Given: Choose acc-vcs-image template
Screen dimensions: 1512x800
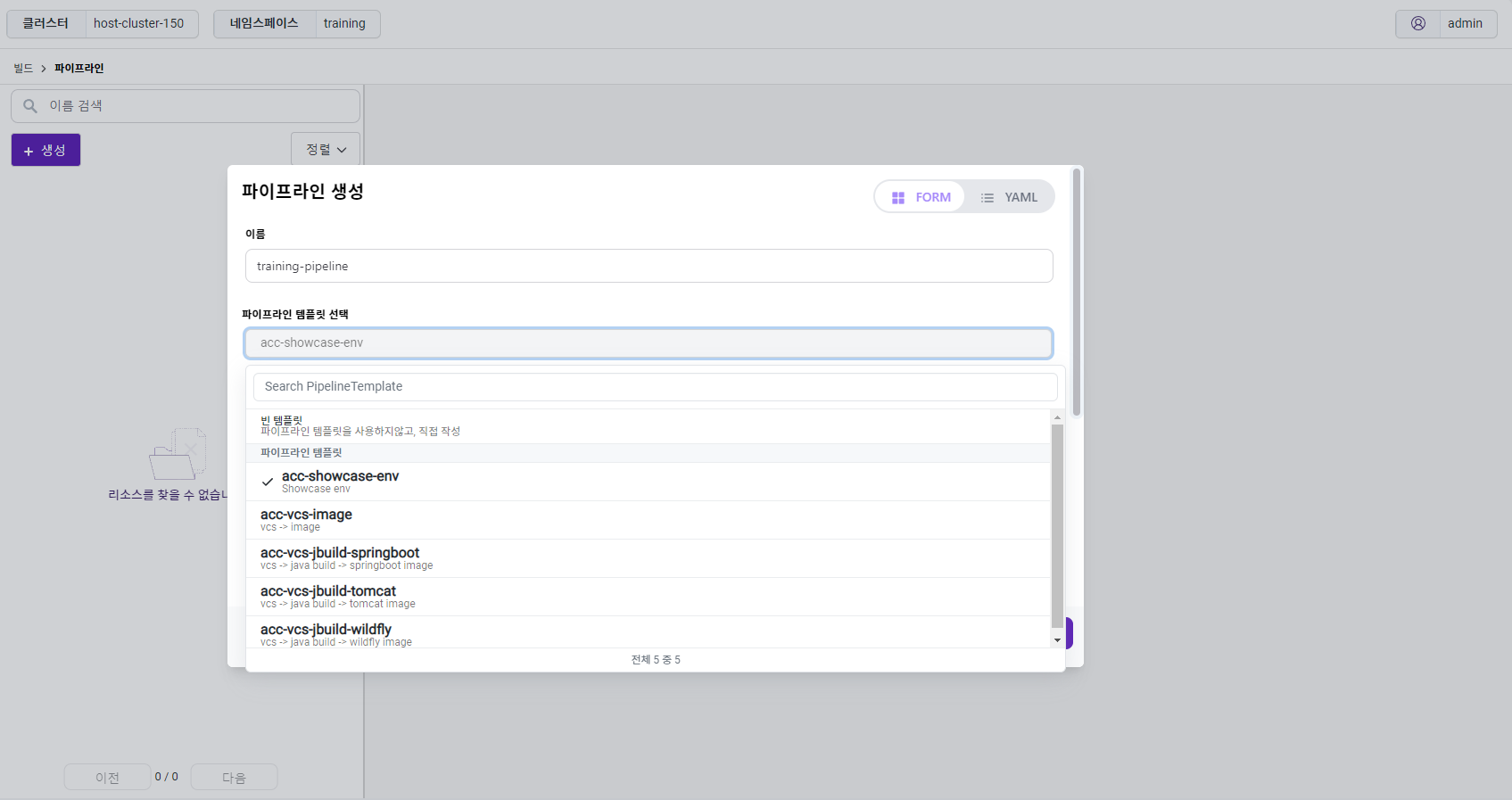Looking at the screenshot, I should 649,520.
